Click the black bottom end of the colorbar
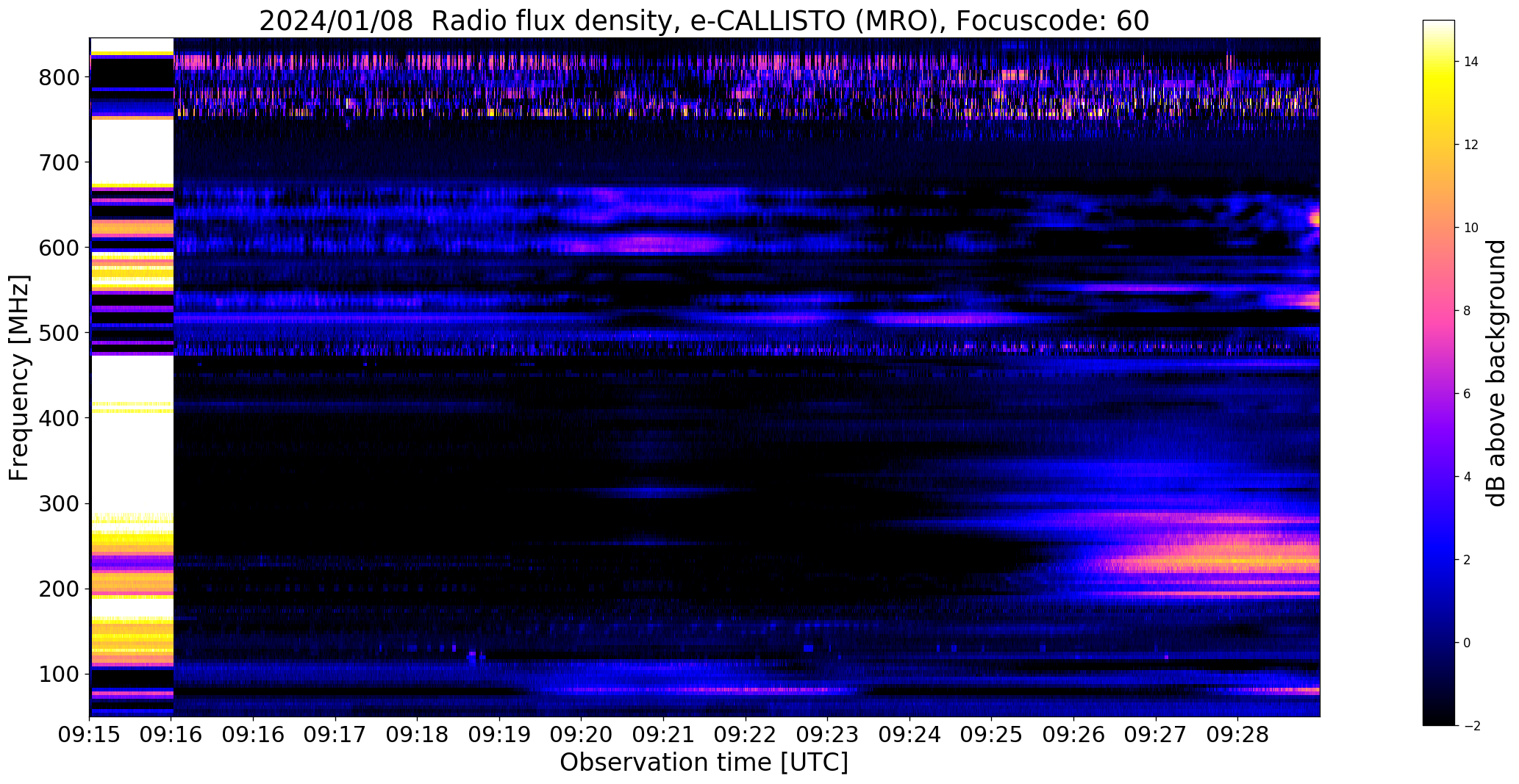1519x784 pixels. (1439, 719)
